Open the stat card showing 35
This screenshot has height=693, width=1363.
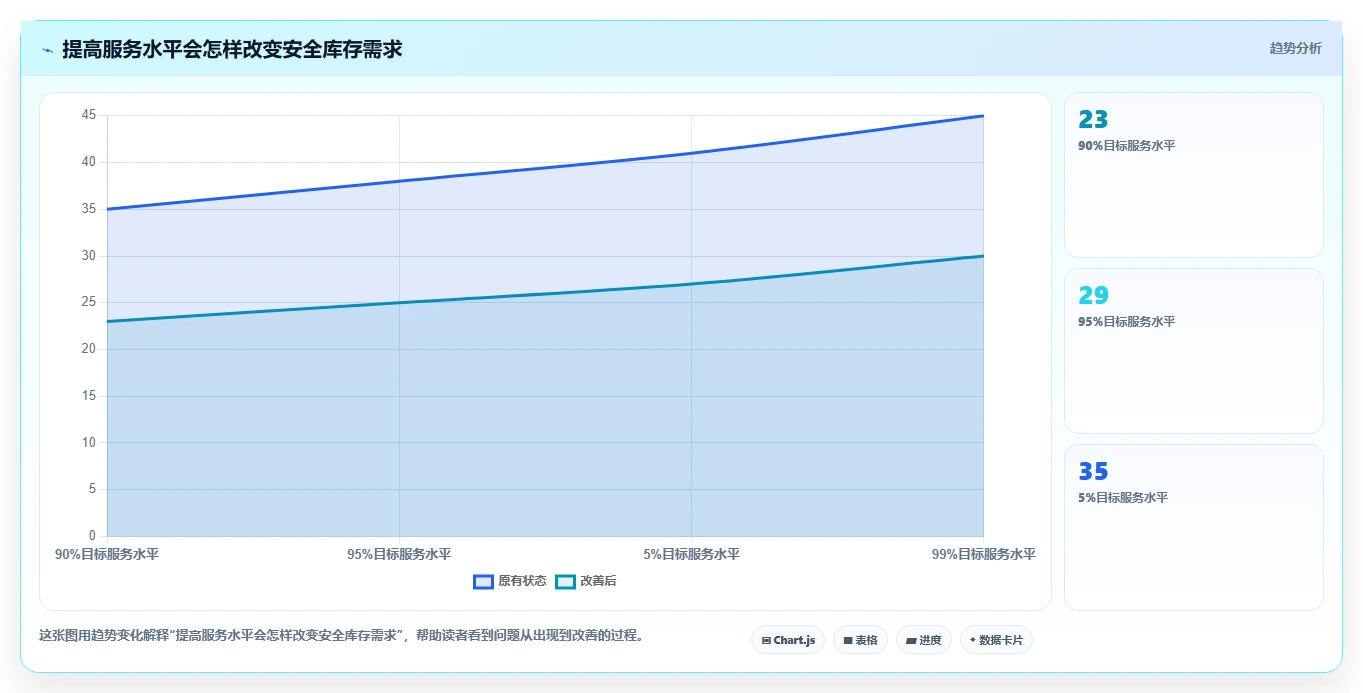pos(1193,527)
